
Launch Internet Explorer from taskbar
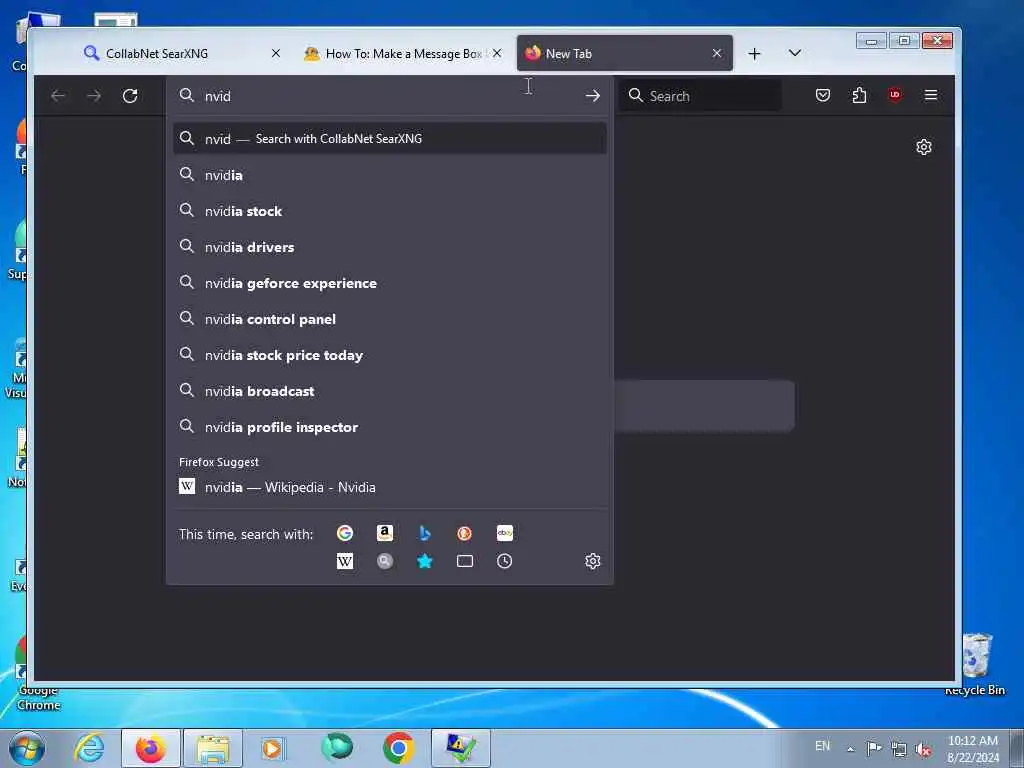click(89, 748)
